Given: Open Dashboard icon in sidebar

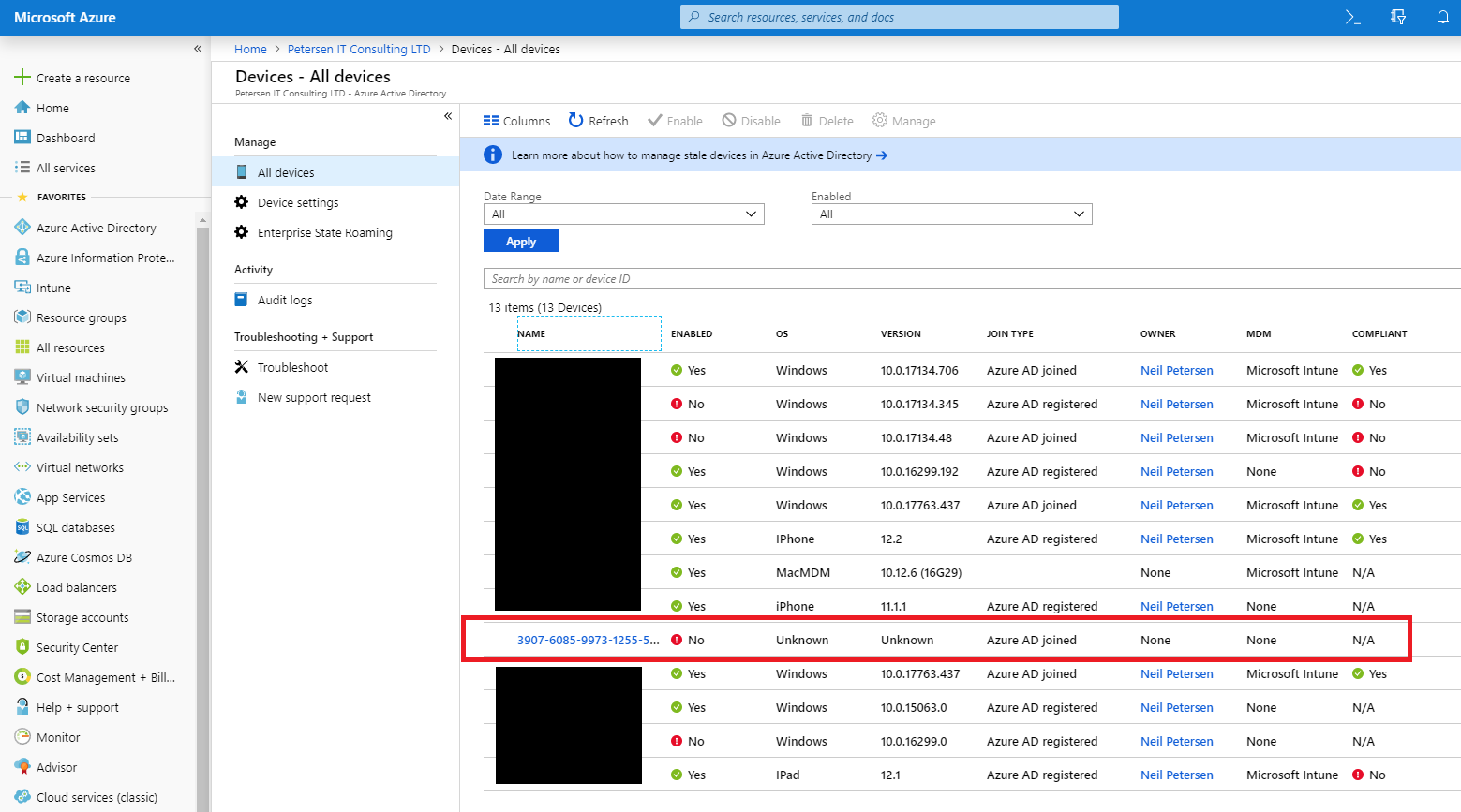Looking at the screenshot, I should click(x=22, y=138).
